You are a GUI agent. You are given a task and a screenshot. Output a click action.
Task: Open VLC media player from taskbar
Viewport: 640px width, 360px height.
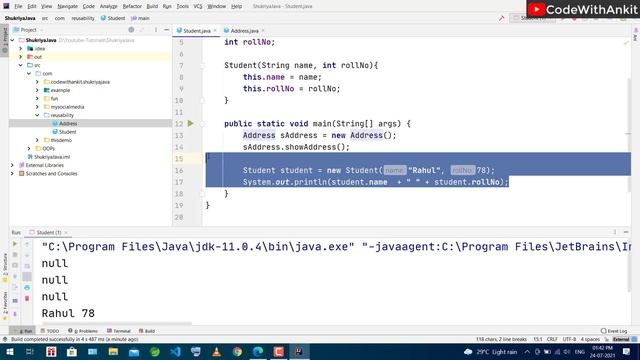pos(217,351)
